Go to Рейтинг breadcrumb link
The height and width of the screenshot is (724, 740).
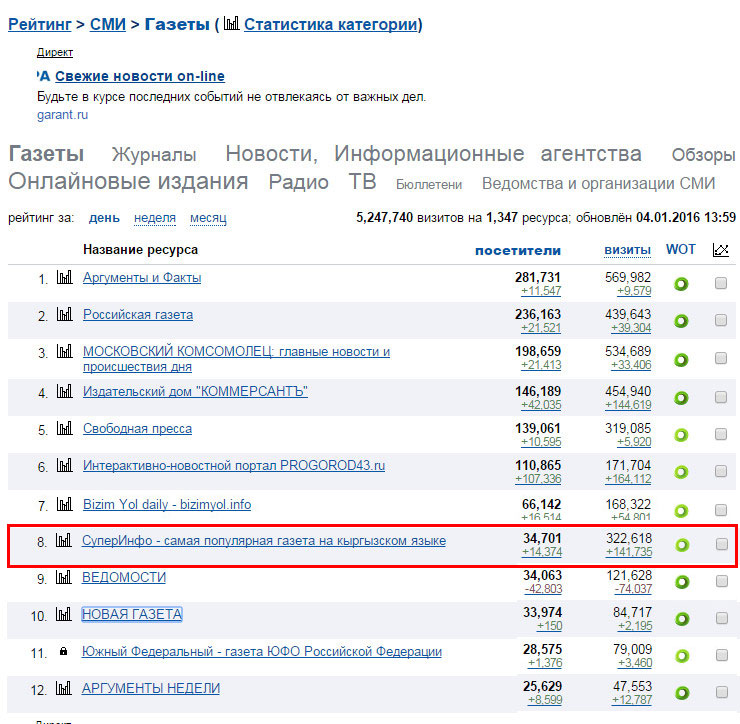(x=40, y=24)
